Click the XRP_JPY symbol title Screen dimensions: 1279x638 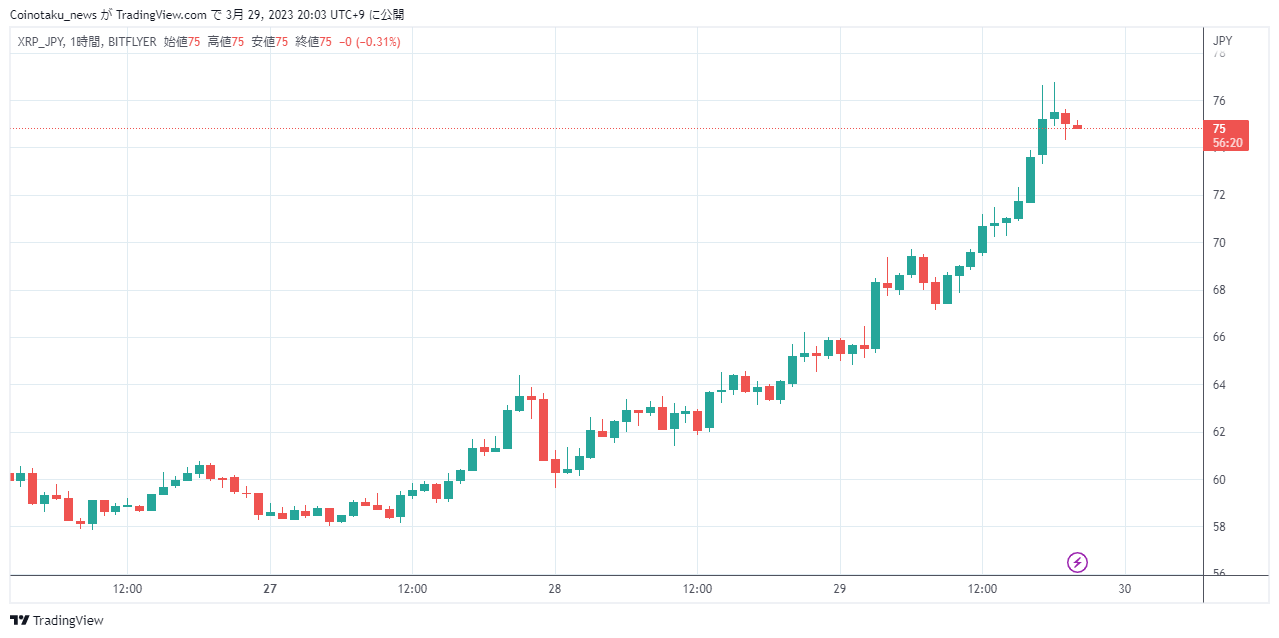click(42, 42)
